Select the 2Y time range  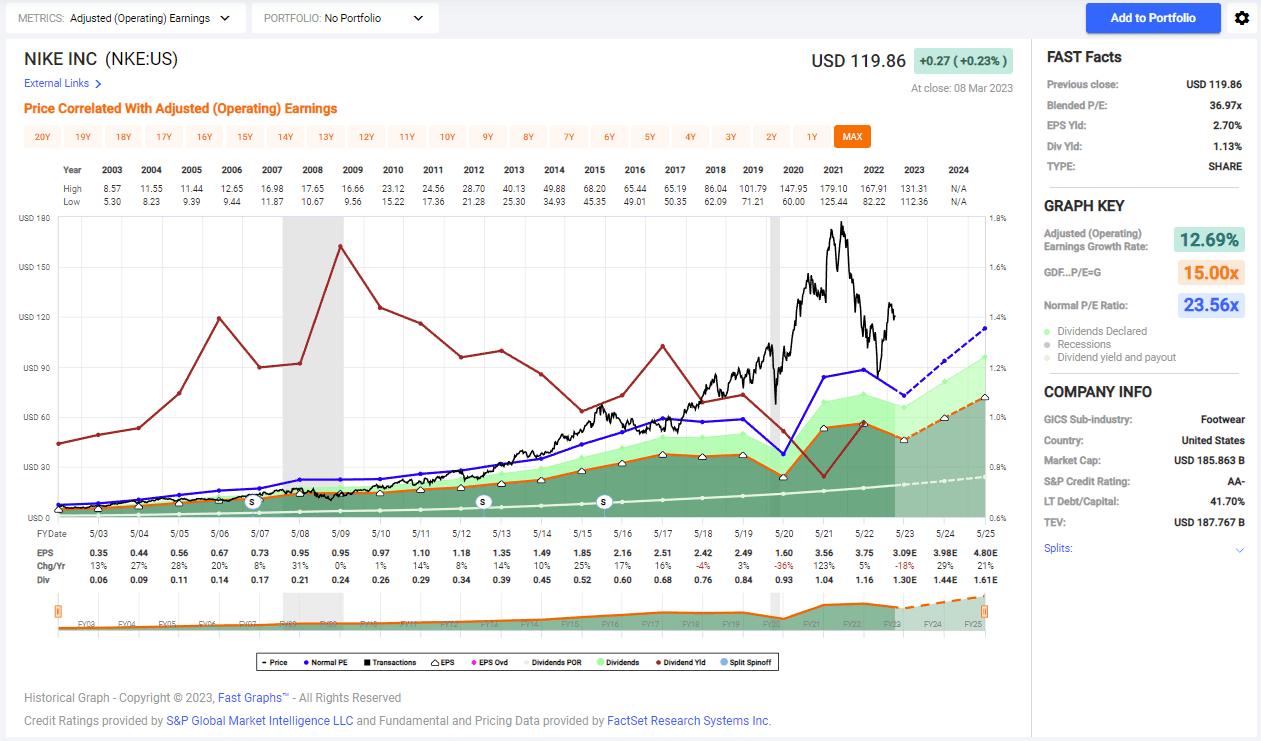[x=771, y=137]
